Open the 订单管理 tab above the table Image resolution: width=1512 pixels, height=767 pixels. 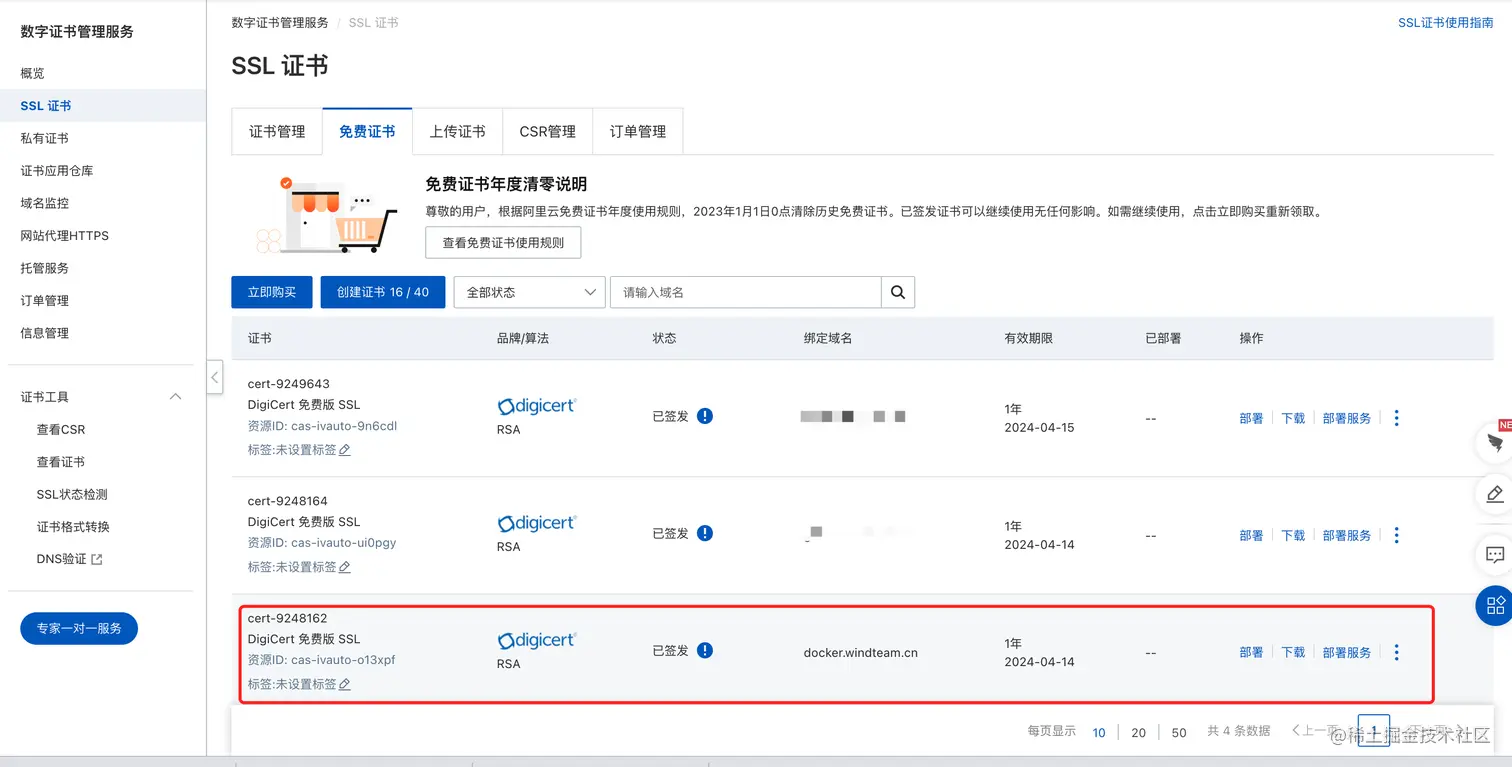click(x=638, y=131)
